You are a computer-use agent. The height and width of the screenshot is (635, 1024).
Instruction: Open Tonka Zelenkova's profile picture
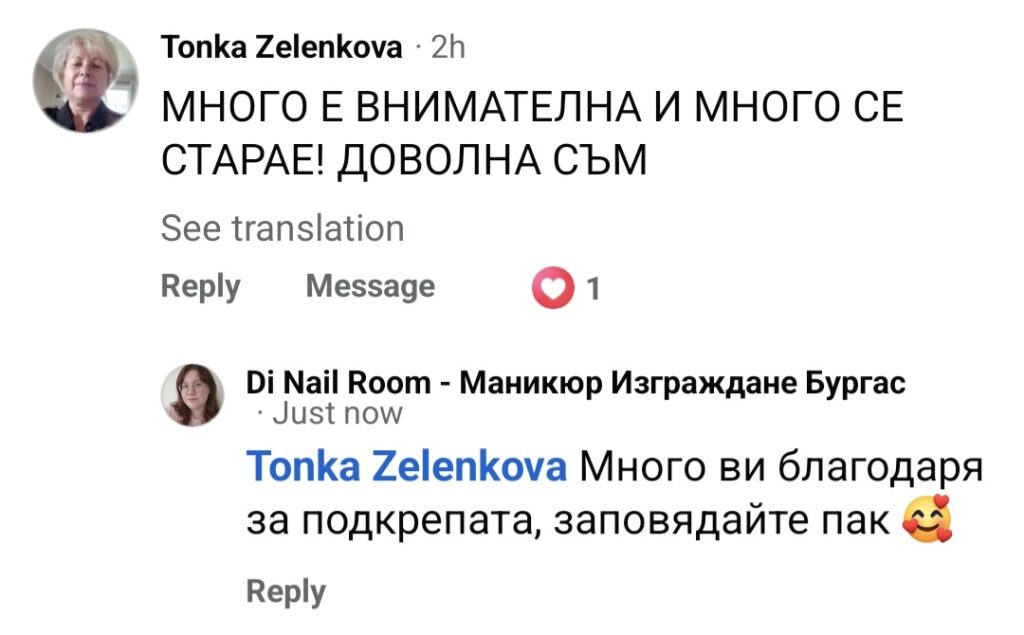86,80
